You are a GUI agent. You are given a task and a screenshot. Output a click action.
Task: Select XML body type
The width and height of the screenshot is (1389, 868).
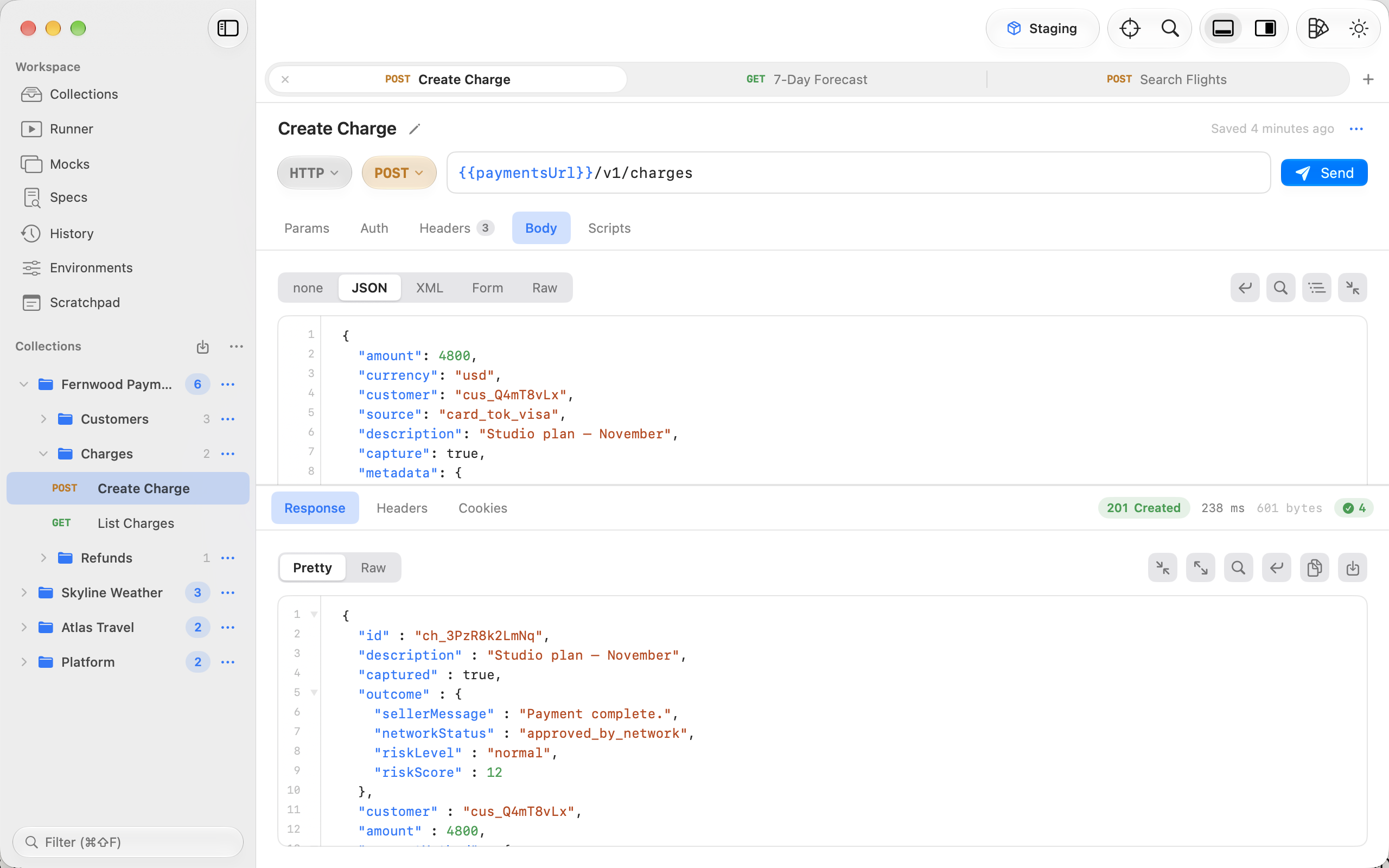click(x=429, y=288)
